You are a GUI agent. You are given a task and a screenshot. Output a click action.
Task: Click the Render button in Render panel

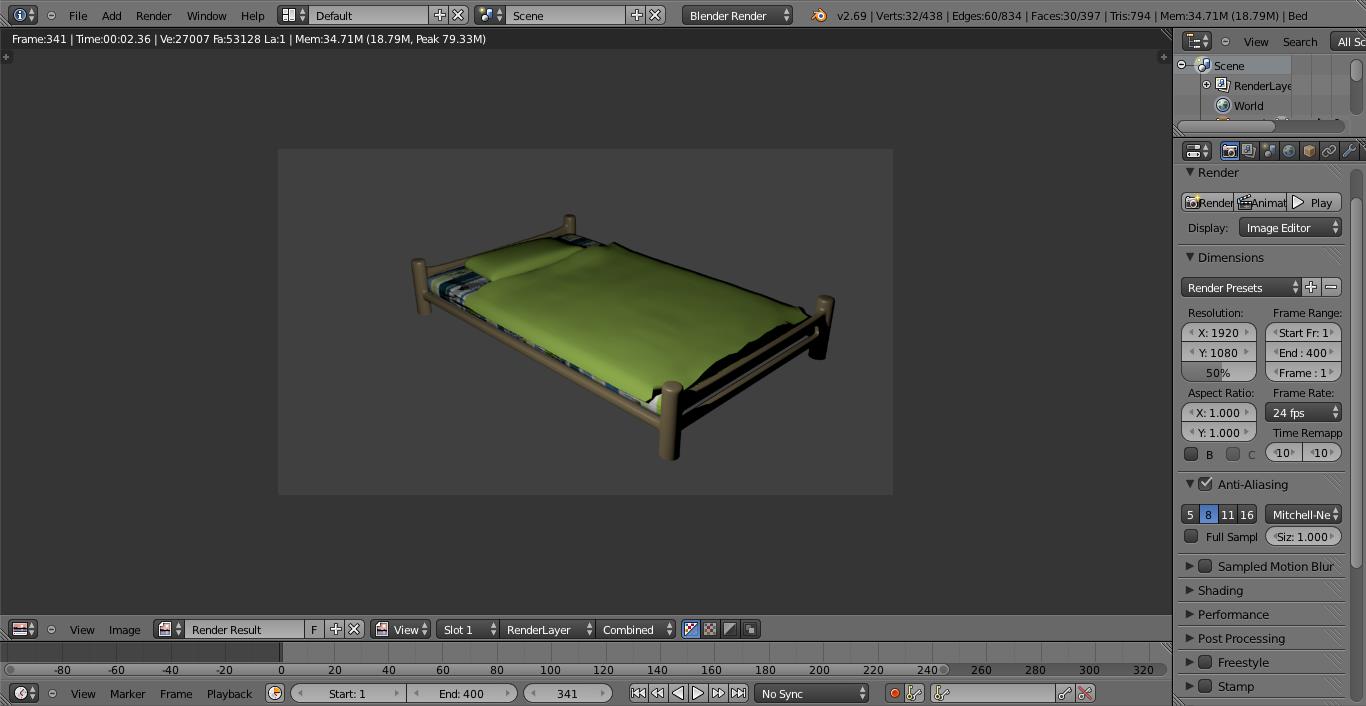click(x=1207, y=202)
